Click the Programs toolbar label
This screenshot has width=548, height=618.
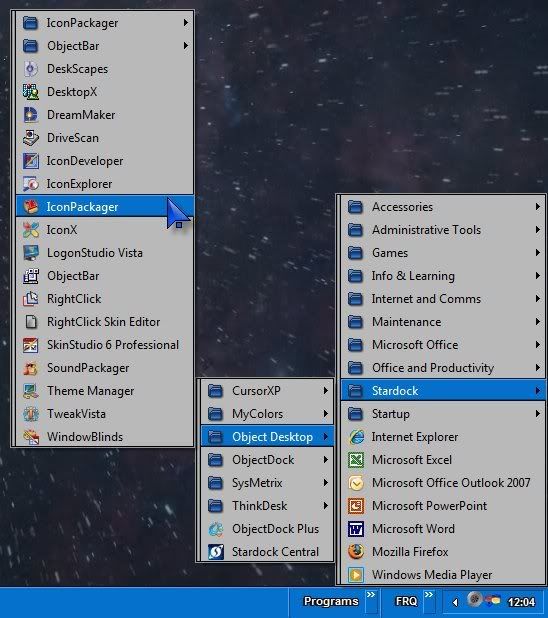click(x=331, y=601)
